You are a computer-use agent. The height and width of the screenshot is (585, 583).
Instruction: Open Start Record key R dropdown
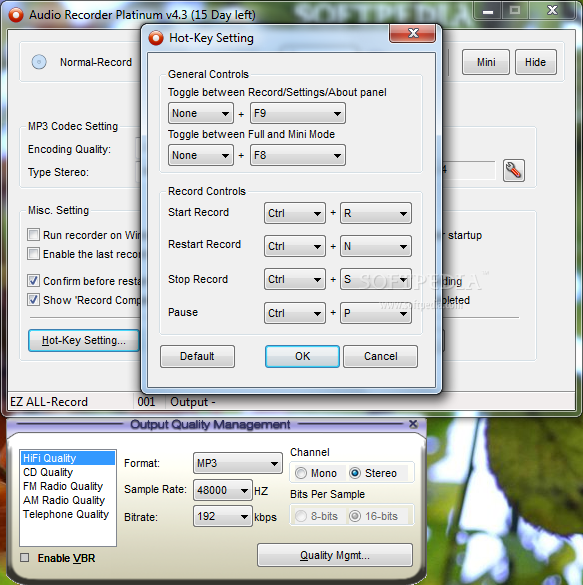coord(376,213)
